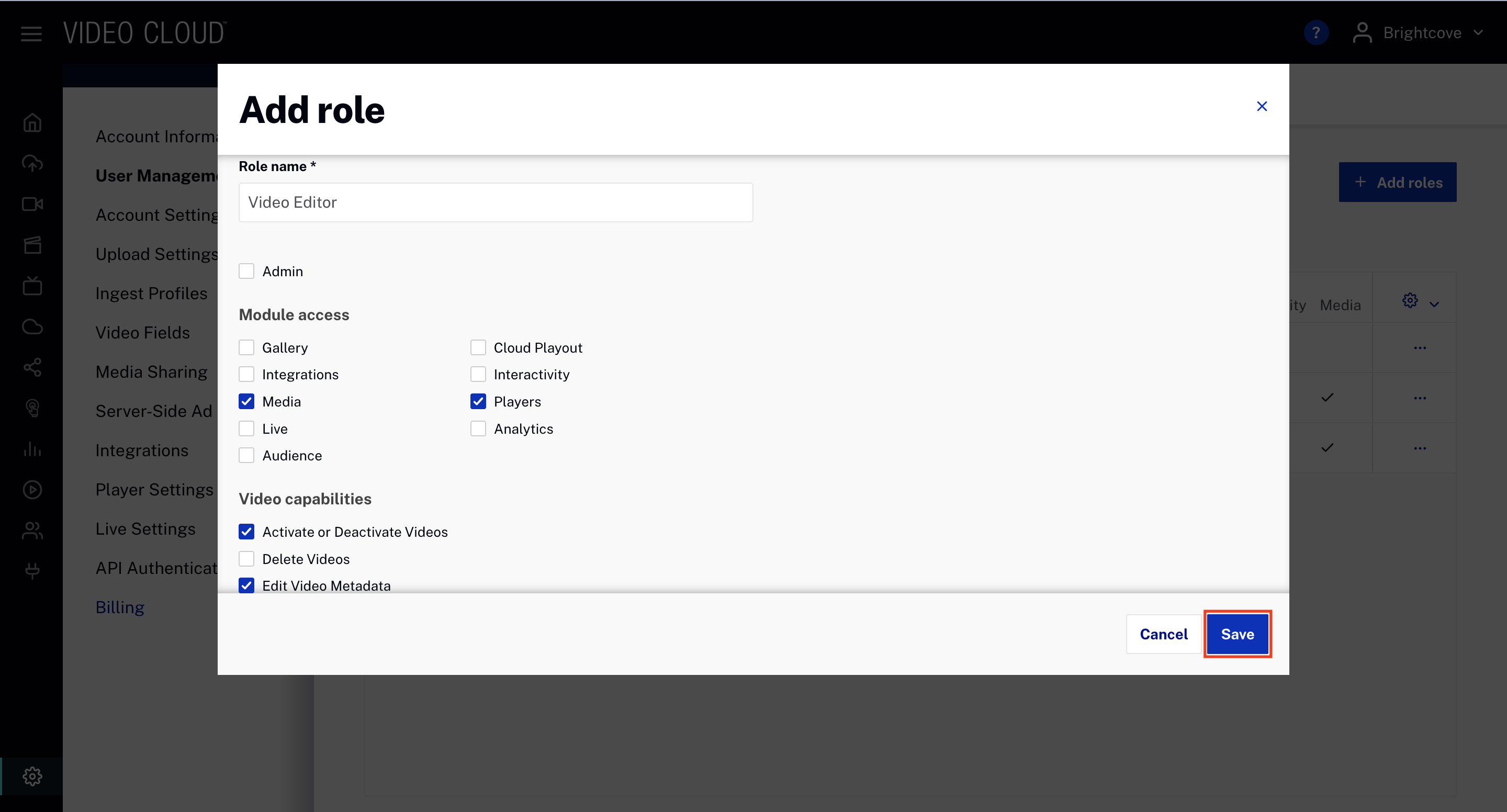The width and height of the screenshot is (1507, 812).
Task: Click inside the Role name field
Action: coord(495,202)
